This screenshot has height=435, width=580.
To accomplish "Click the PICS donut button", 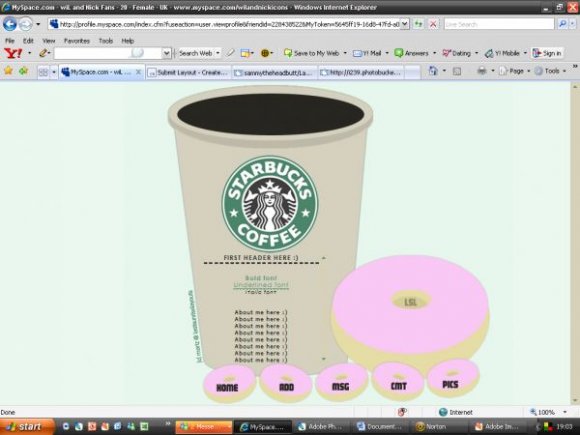I will 453,378.
